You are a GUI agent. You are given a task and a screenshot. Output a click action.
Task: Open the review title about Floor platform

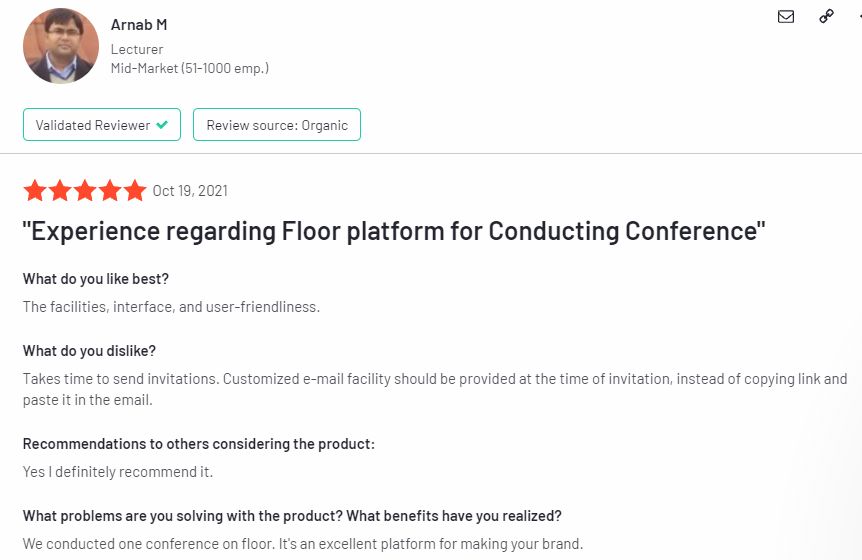tap(394, 232)
